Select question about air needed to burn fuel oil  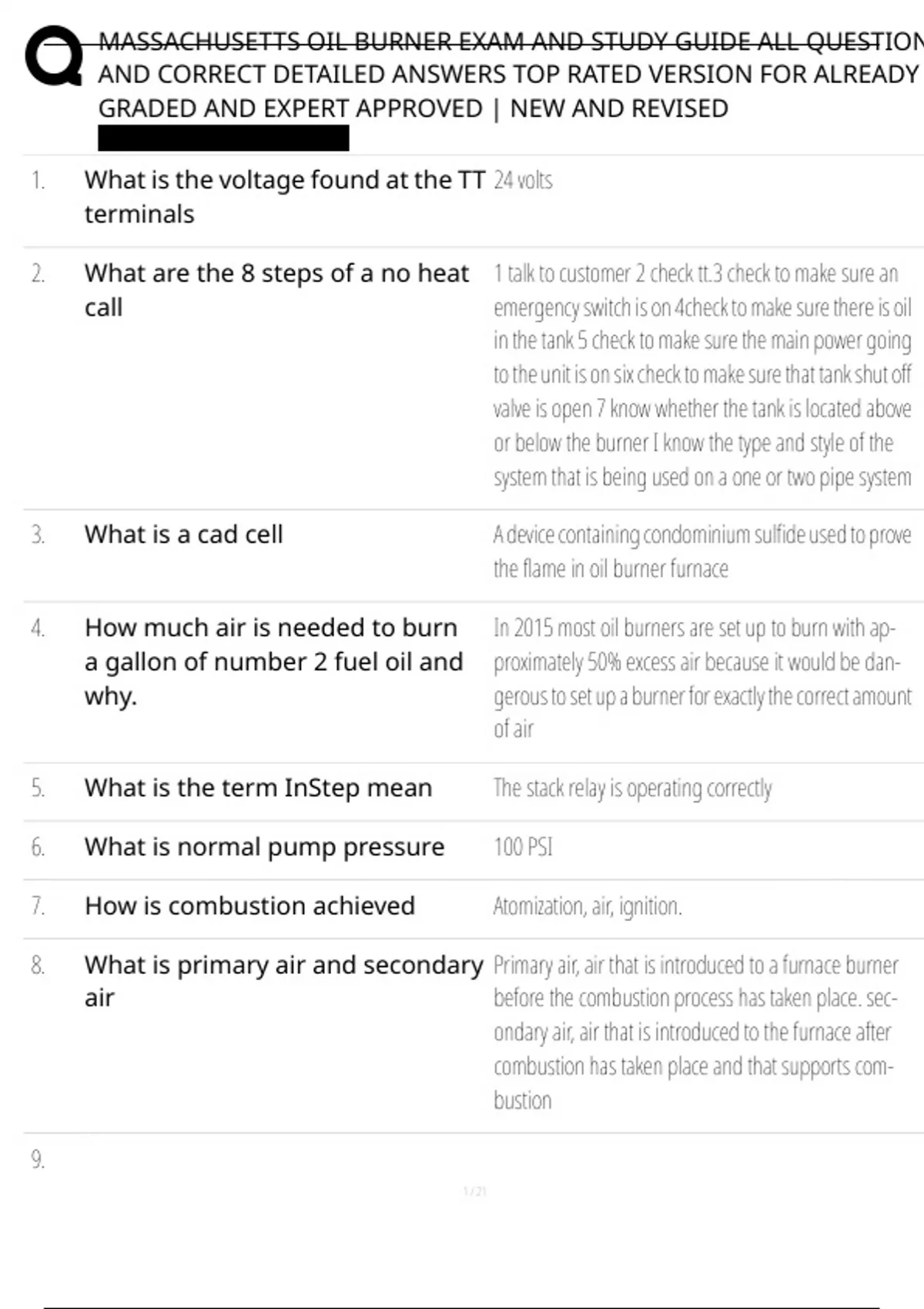[x=273, y=661]
